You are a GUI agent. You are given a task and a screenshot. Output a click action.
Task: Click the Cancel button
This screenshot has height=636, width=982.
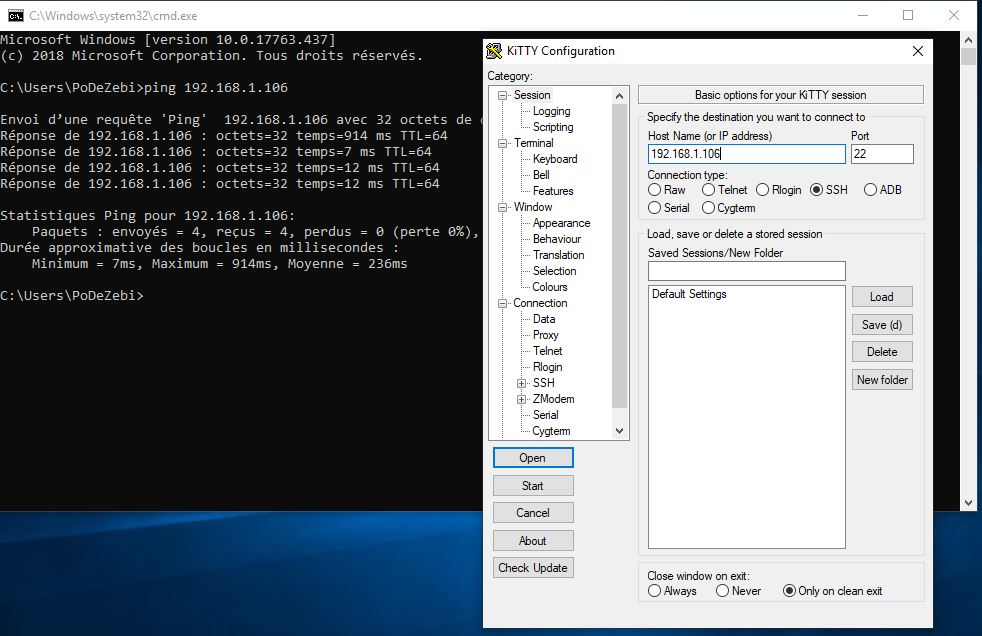[533, 513]
